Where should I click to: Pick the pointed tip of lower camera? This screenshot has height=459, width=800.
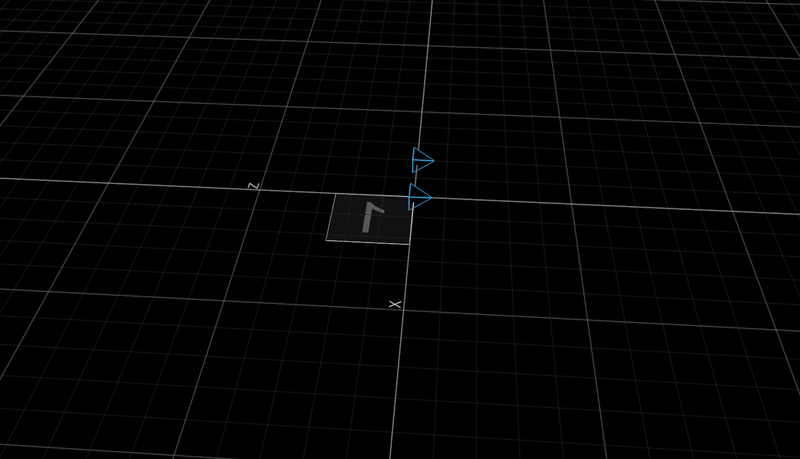431,198
